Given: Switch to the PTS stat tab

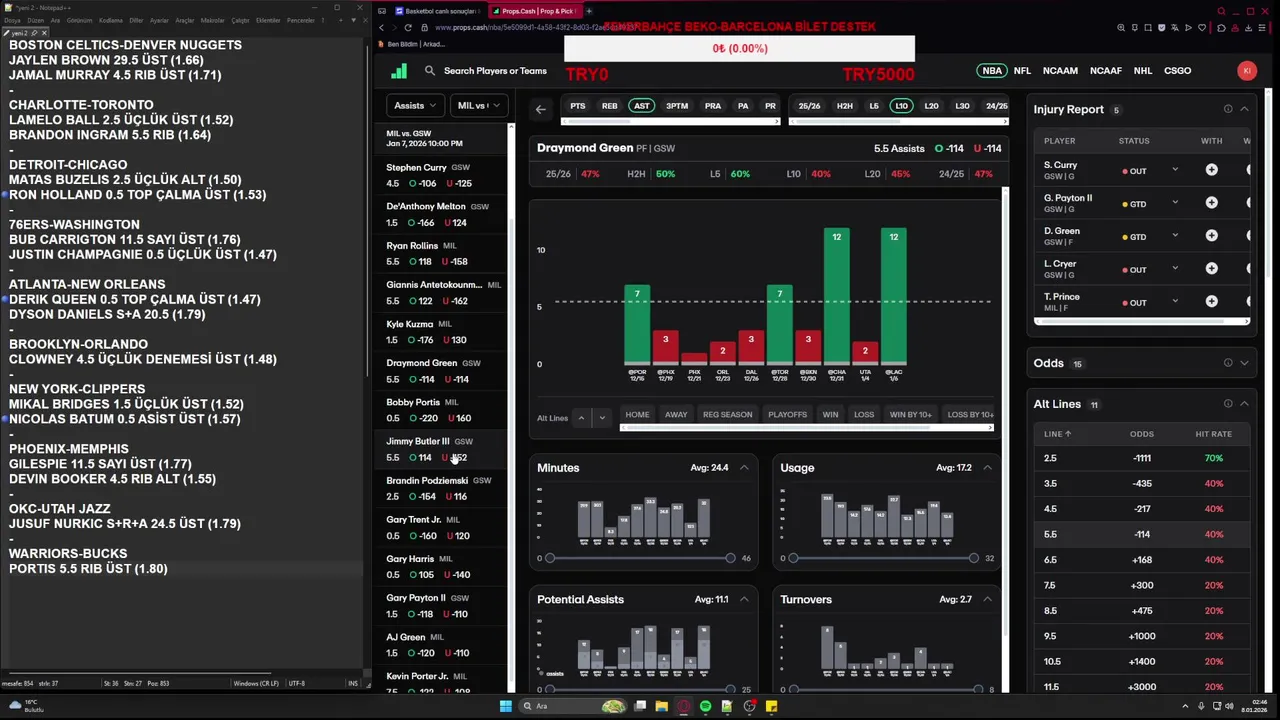Looking at the screenshot, I should (578, 106).
